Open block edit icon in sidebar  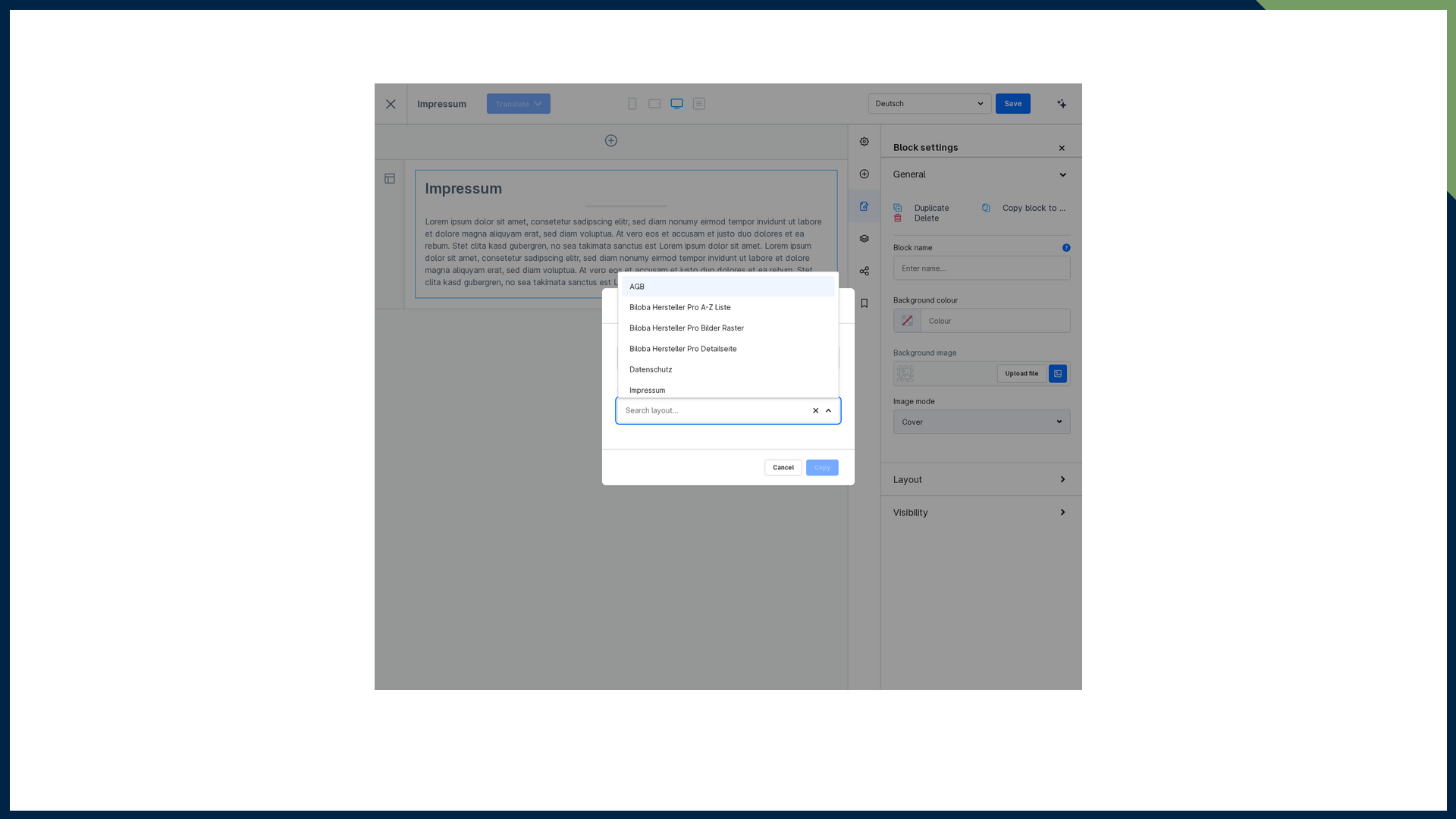click(864, 206)
